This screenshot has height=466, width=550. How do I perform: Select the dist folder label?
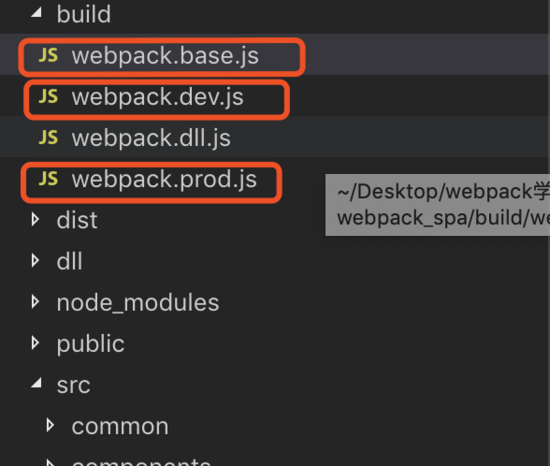coord(77,220)
